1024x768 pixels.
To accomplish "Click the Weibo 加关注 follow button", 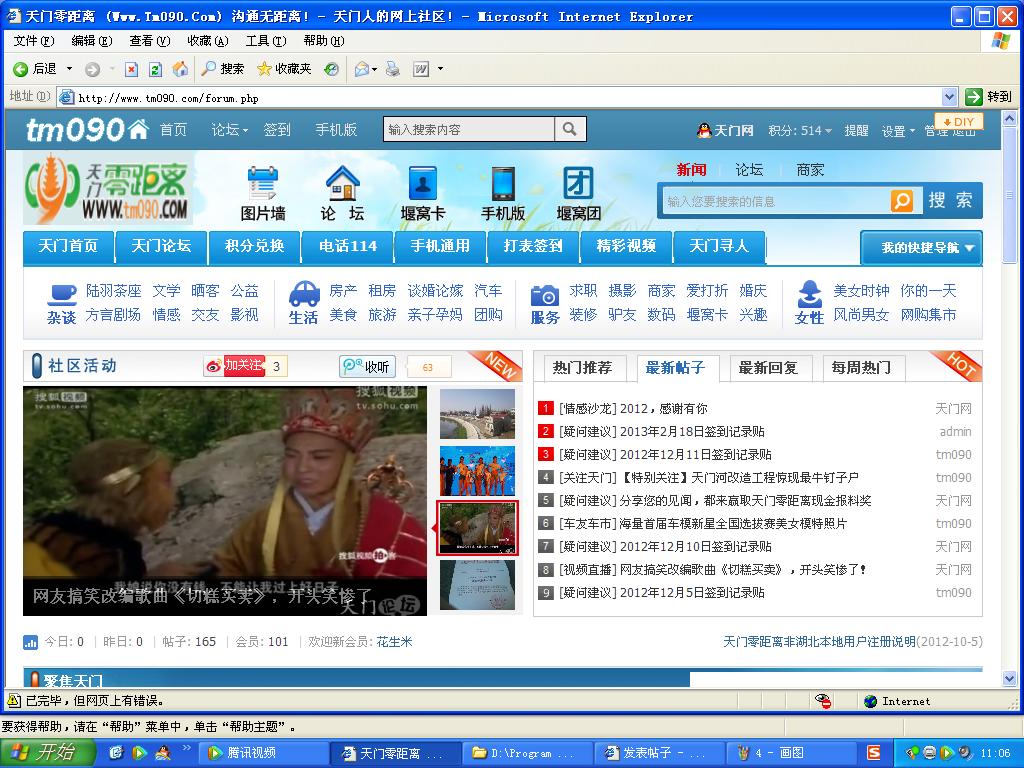I will 234,366.
